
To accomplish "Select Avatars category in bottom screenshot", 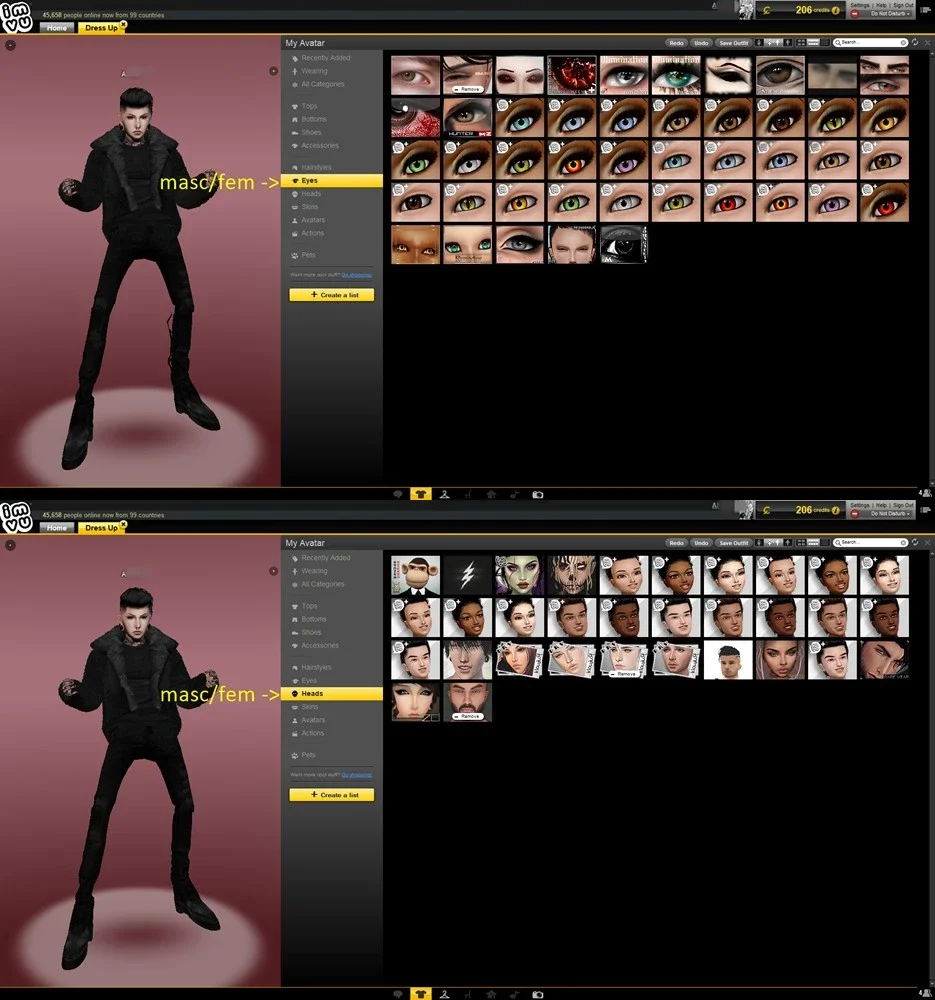I will point(313,720).
